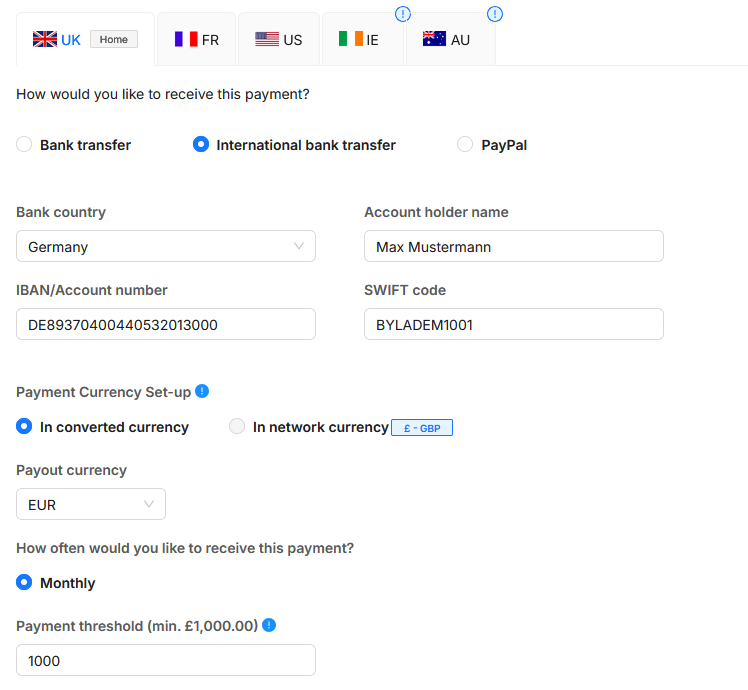
Task: Click the United States flag icon
Action: (x=267, y=40)
